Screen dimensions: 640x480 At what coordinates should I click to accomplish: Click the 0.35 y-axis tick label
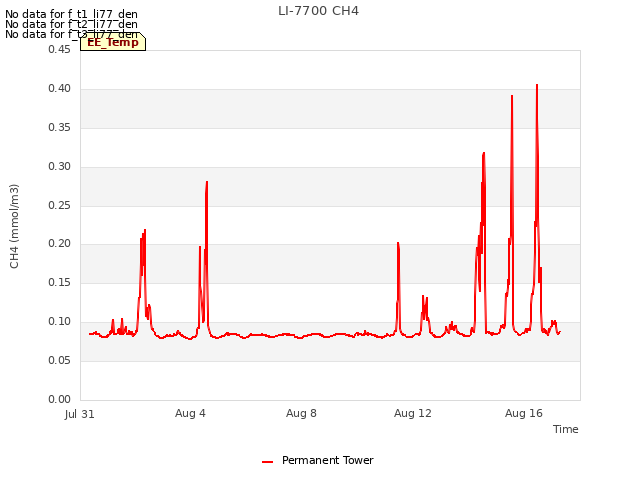pos(60,128)
